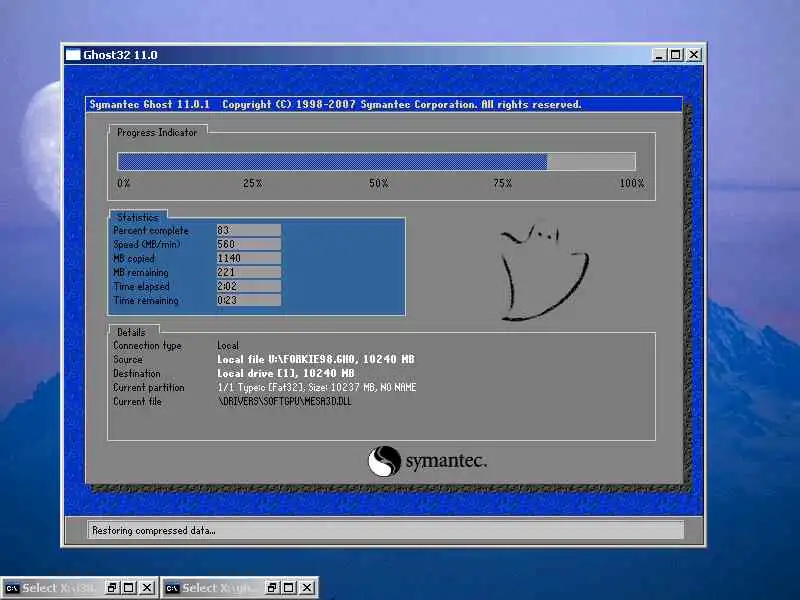Click the Progress Indicator group label
This screenshot has height=600, width=800.
(x=157, y=133)
